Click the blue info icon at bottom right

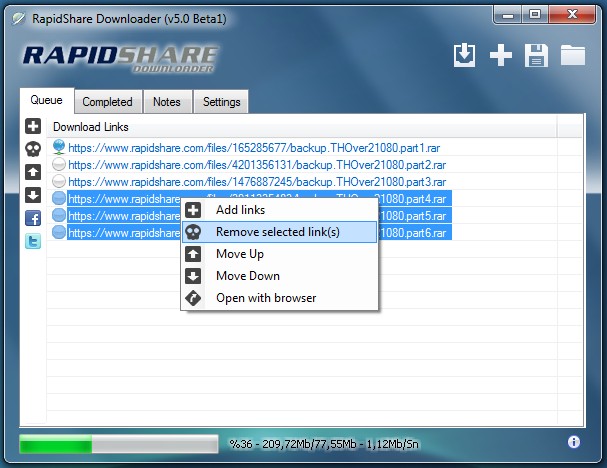click(574, 442)
